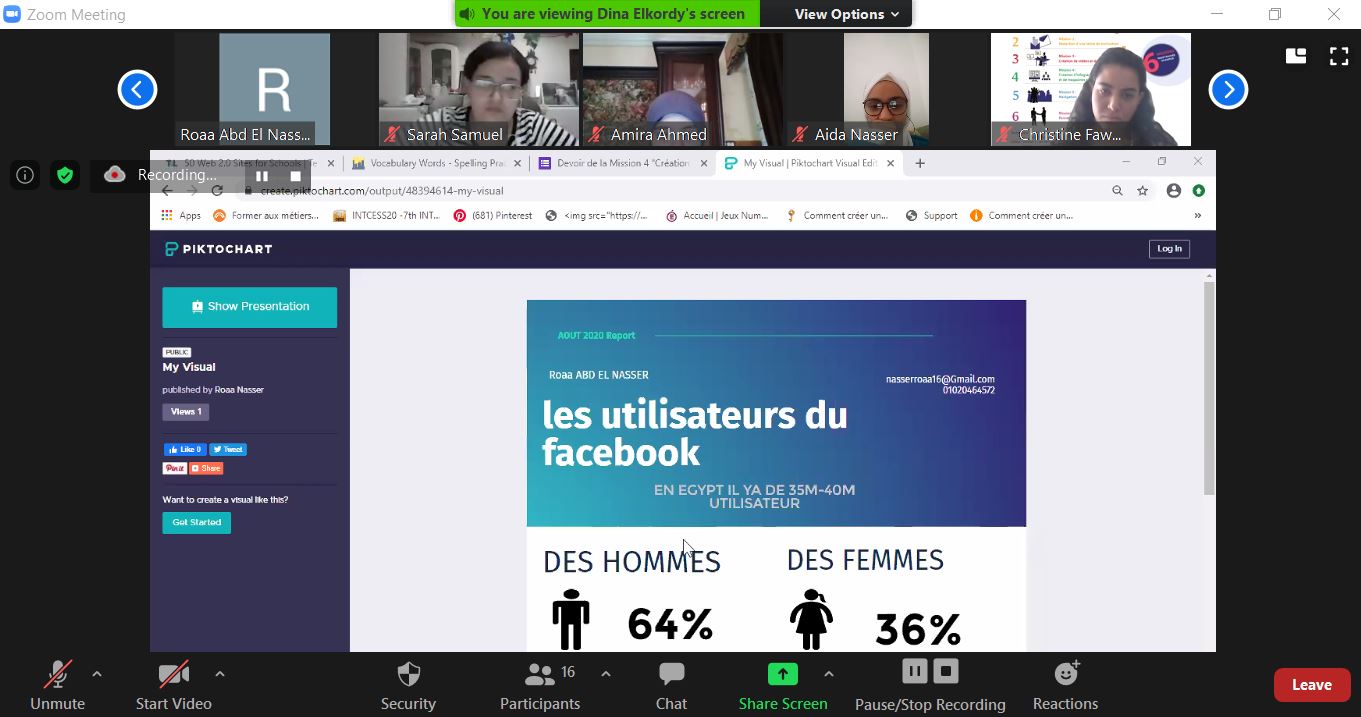Open the View Options dropdown
This screenshot has width=1361, height=717.
pyautogui.click(x=846, y=14)
